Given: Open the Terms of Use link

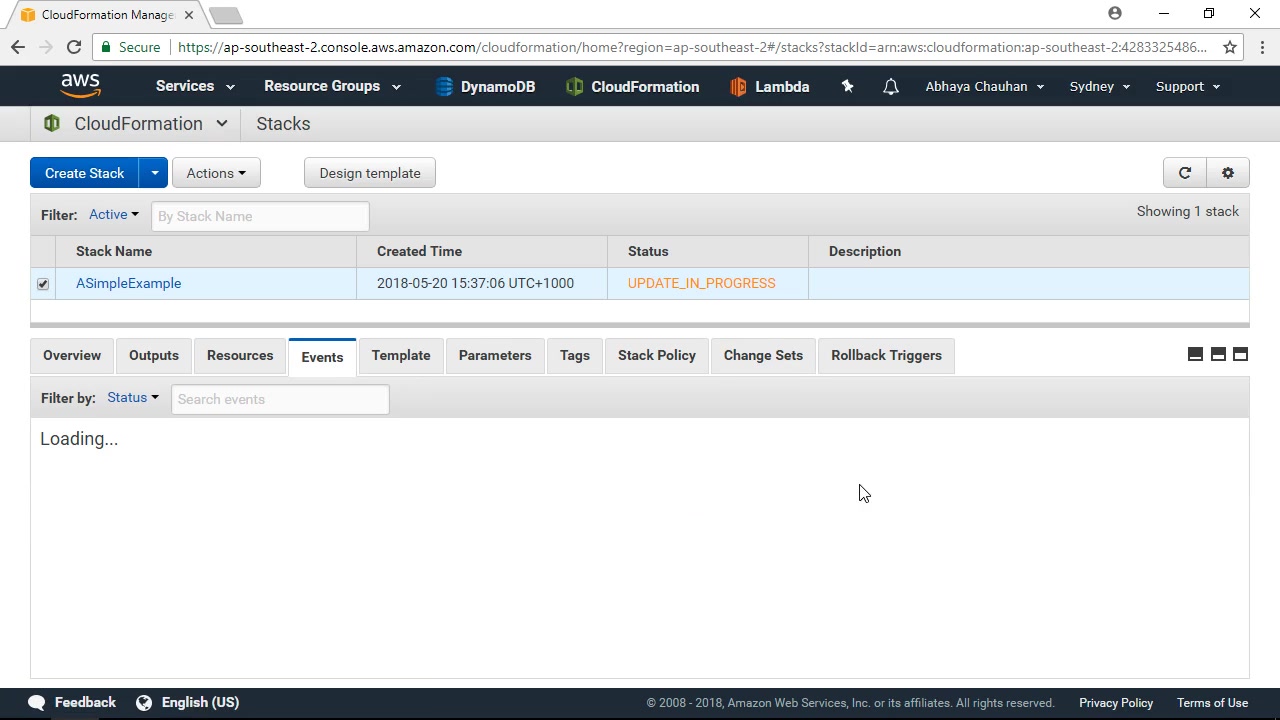Looking at the screenshot, I should tap(1212, 703).
